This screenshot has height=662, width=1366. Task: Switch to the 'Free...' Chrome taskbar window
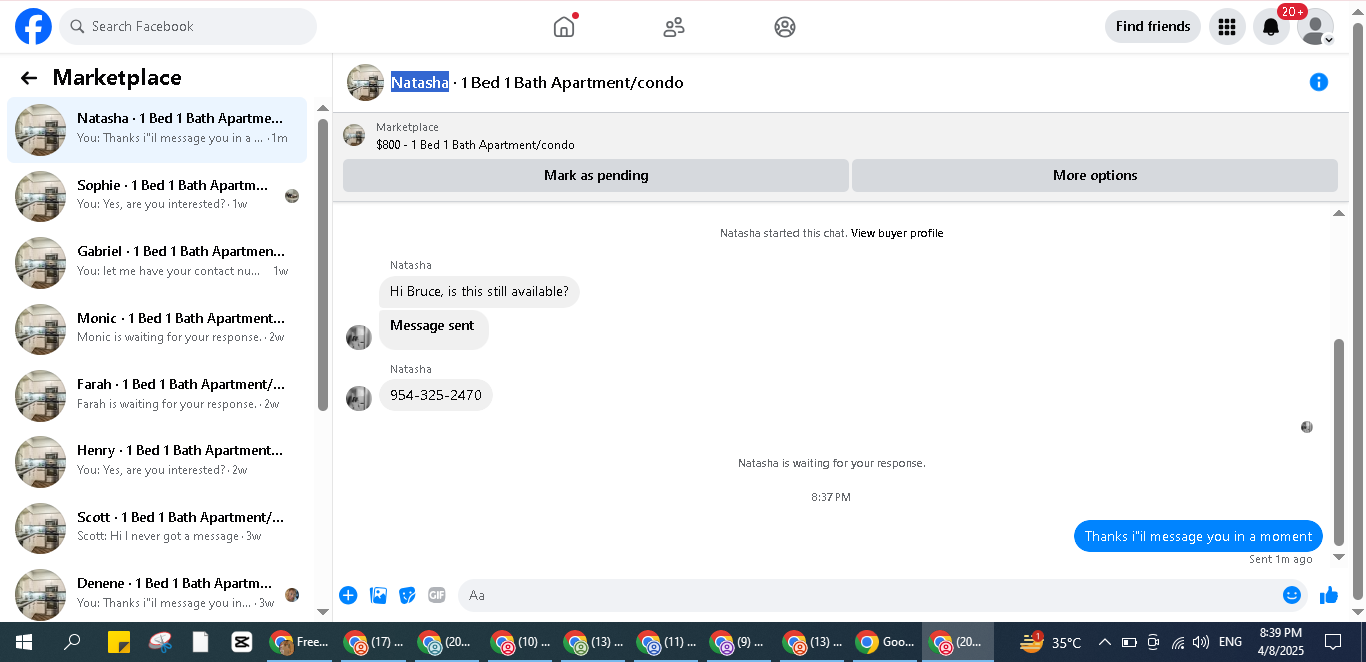(x=301, y=642)
